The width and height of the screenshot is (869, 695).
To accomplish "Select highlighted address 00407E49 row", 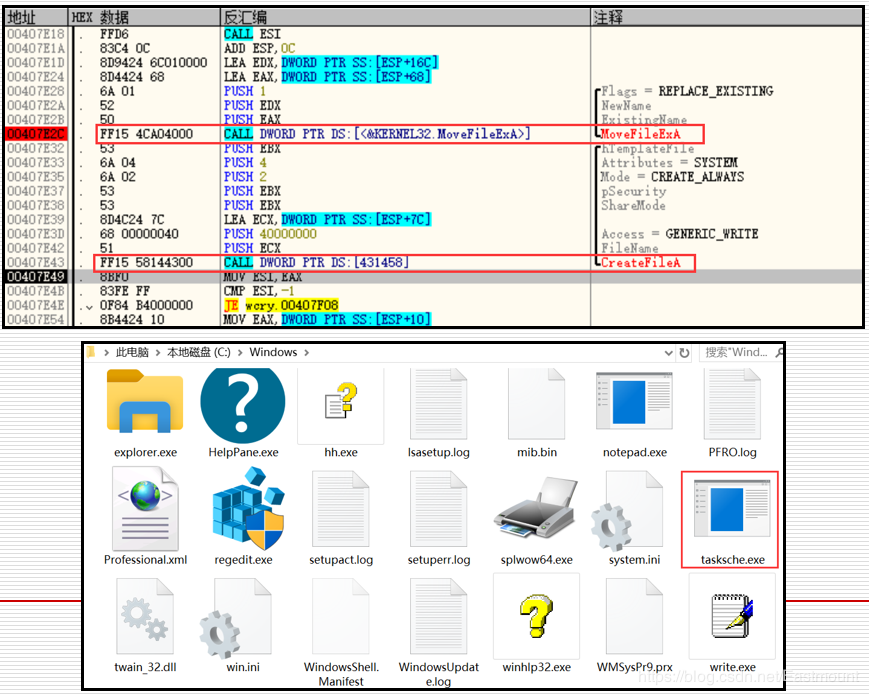I will [35, 277].
